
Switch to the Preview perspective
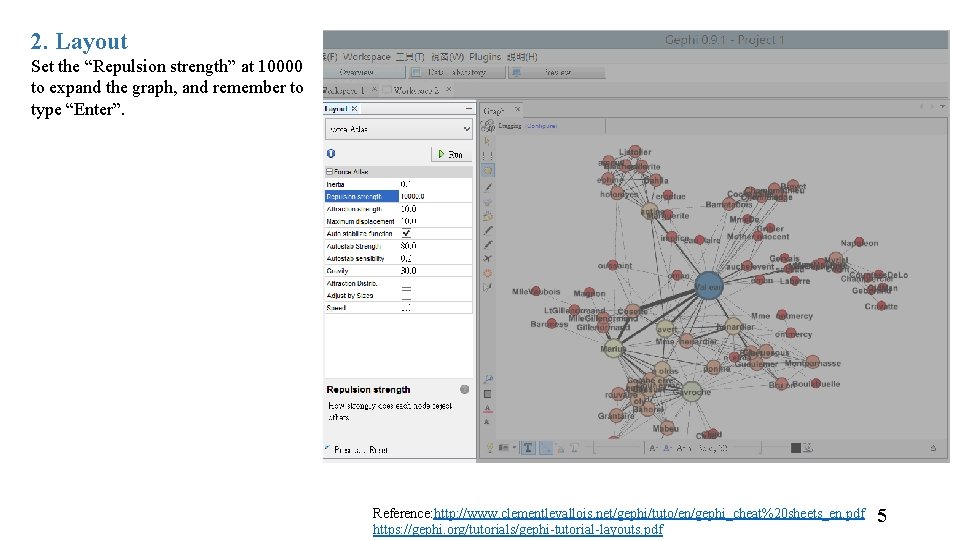click(x=557, y=72)
